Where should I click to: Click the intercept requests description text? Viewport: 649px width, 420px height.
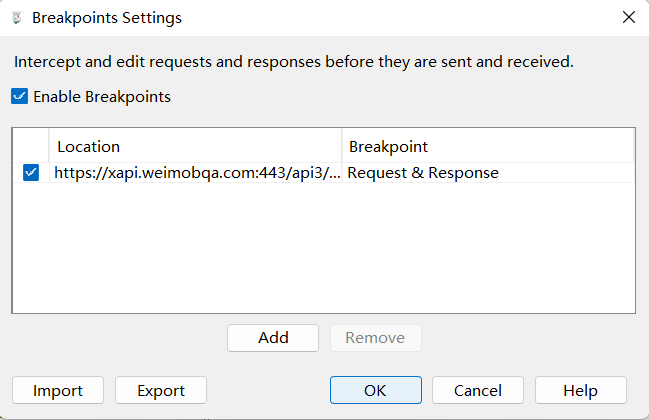[293, 62]
